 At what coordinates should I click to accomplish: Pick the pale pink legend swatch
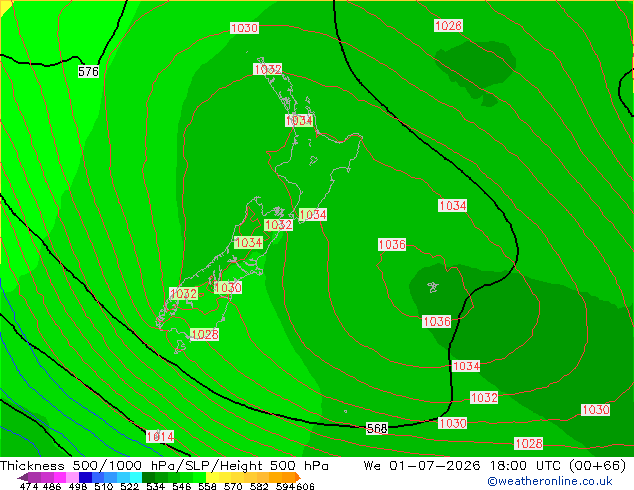click(x=72, y=477)
